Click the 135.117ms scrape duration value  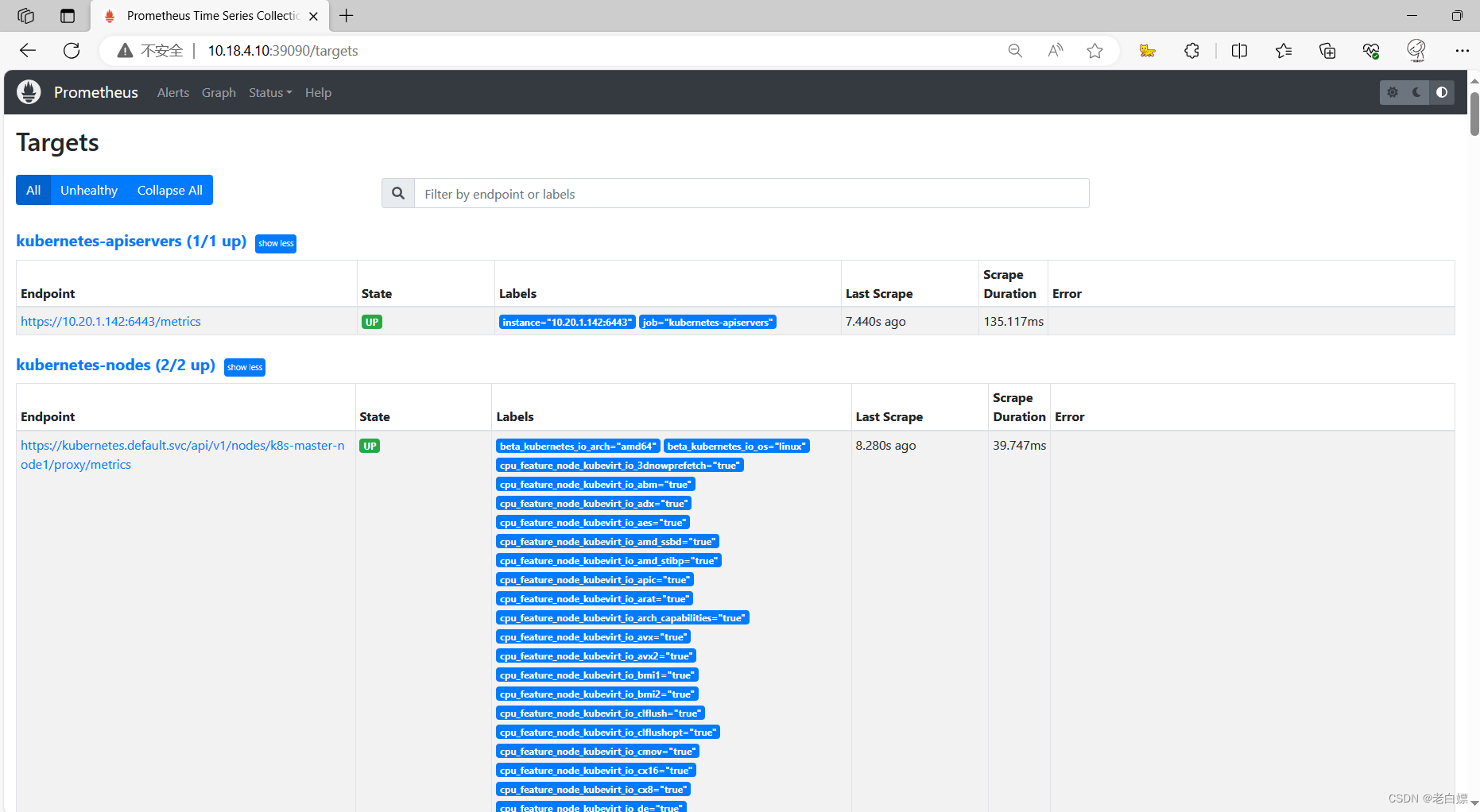(x=1013, y=321)
